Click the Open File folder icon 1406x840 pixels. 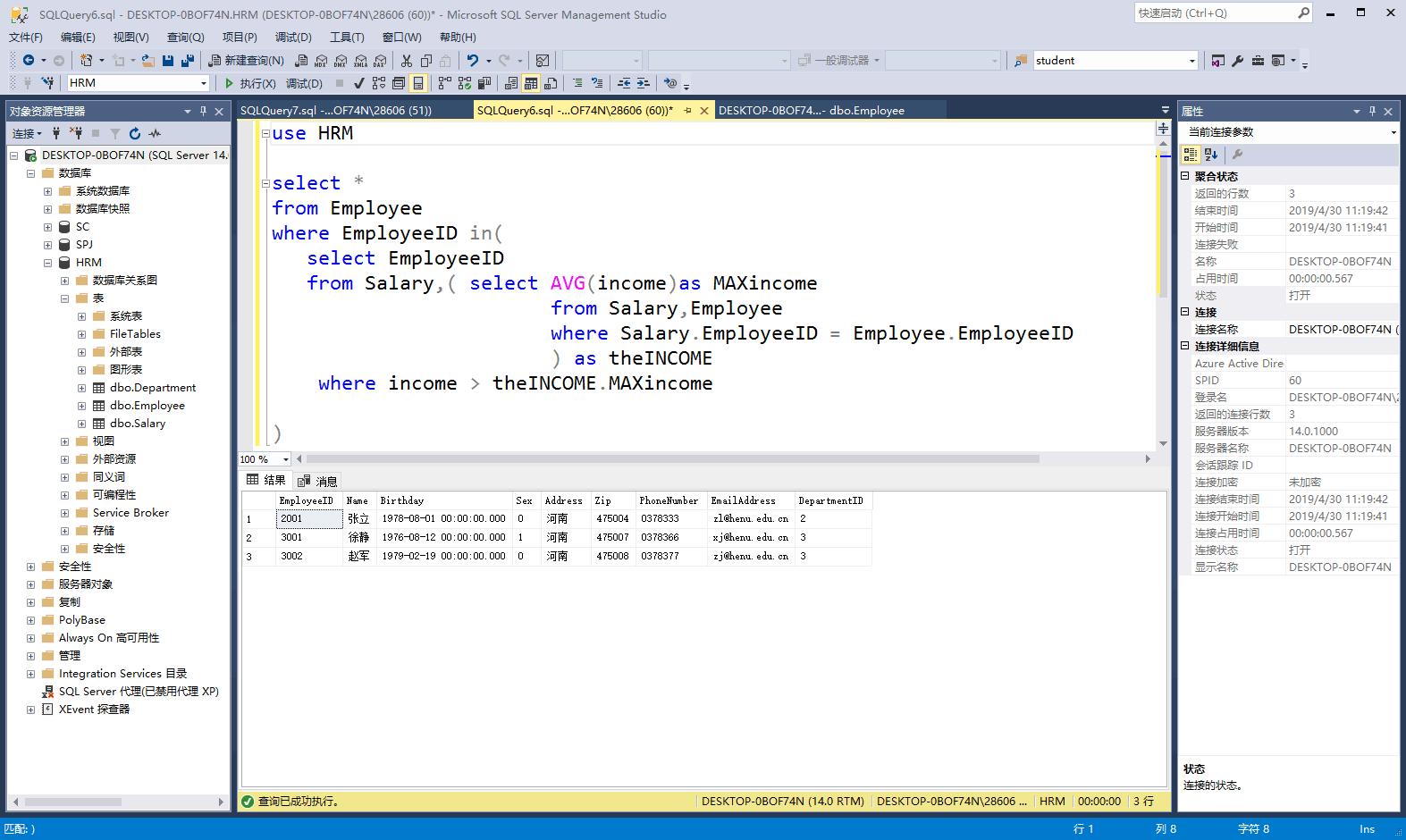(x=148, y=60)
